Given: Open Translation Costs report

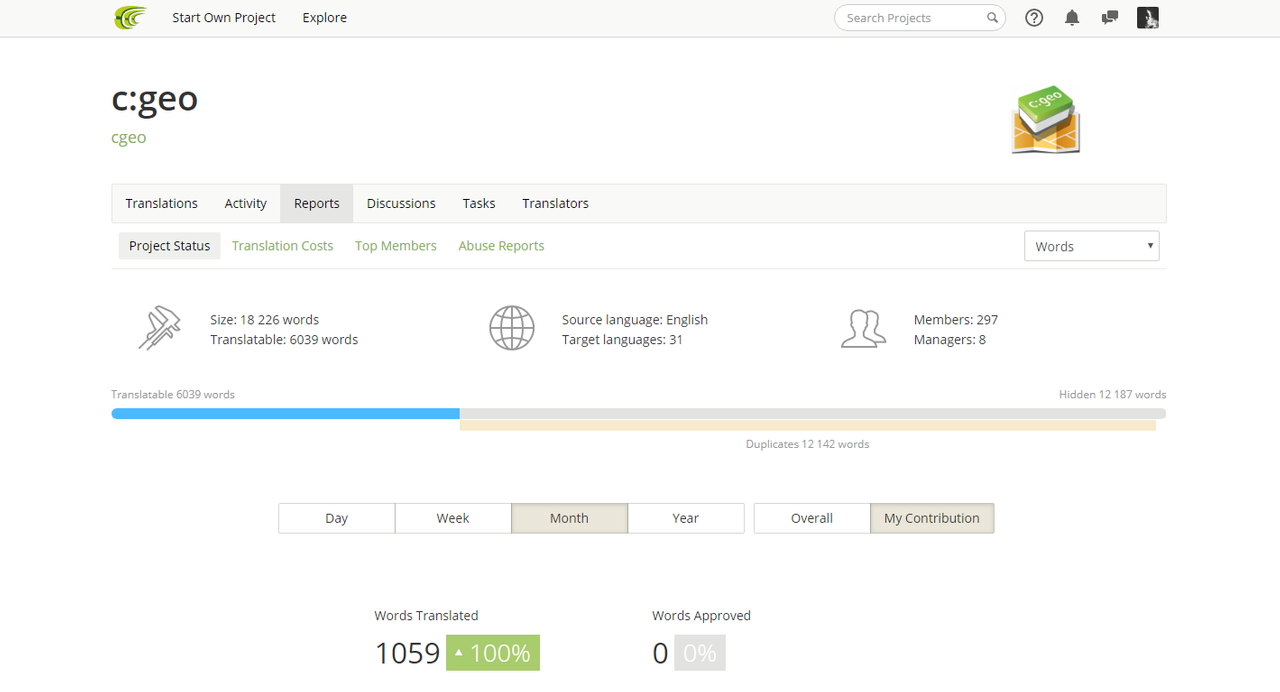Looking at the screenshot, I should (x=283, y=246).
